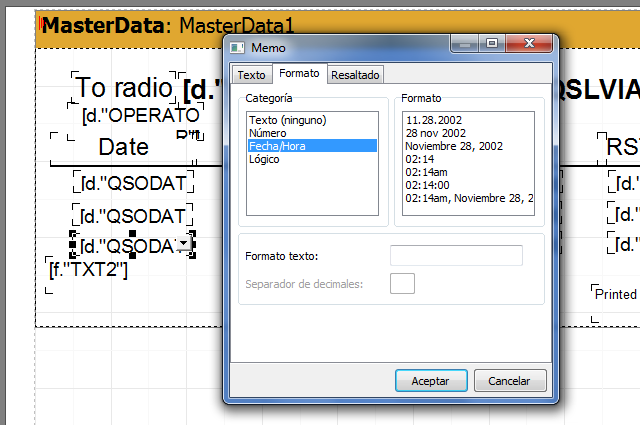Viewport: 640px width, 426px height.
Task: Select the Formato tab
Action: click(x=299, y=74)
